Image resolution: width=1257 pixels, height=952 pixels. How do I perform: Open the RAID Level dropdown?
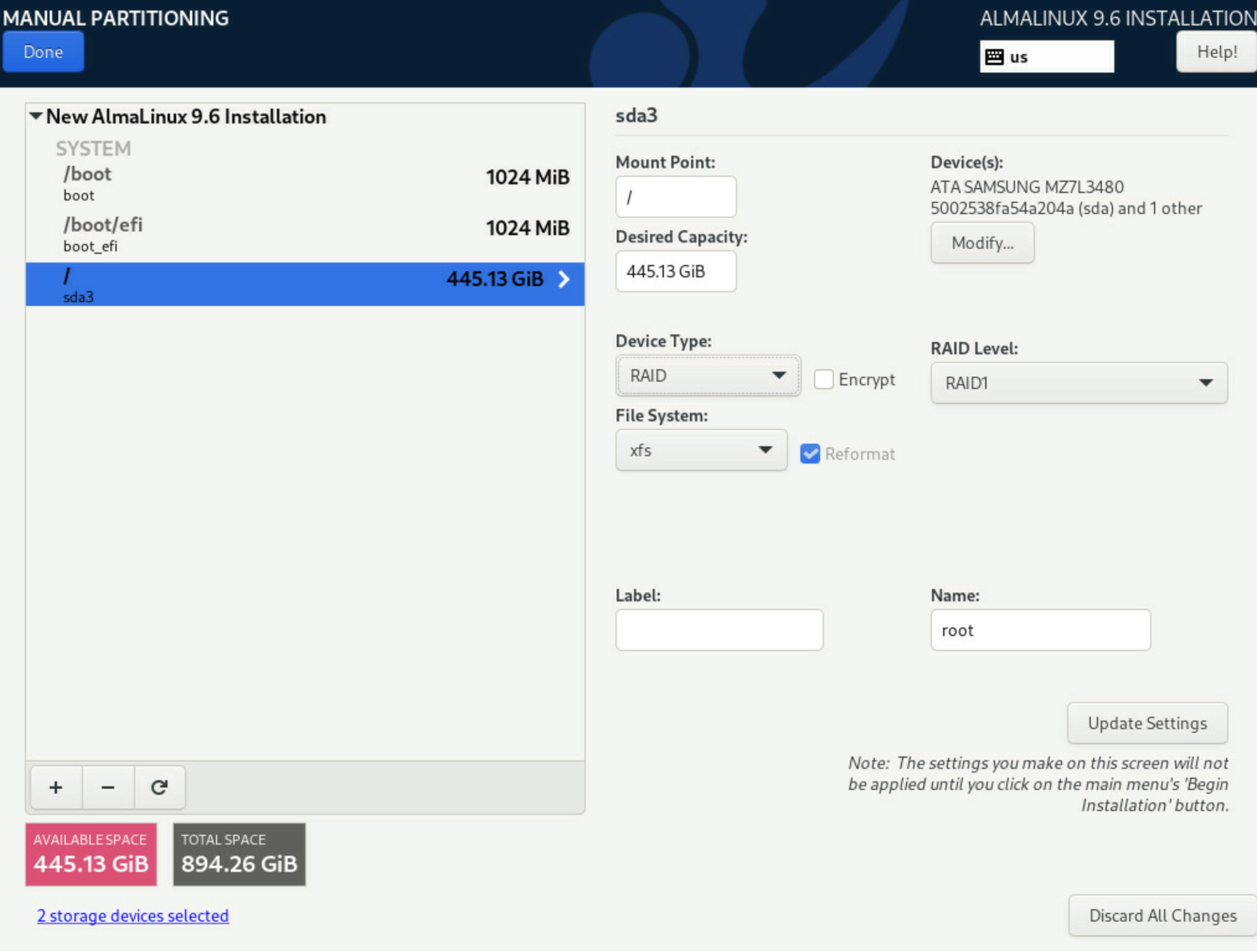(1078, 383)
